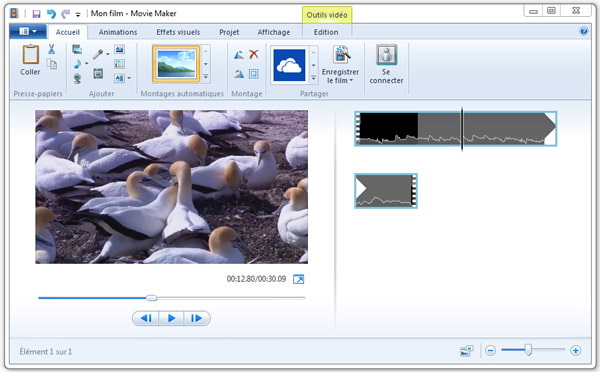Redo action in title bar
Viewport: 600px width, 372px height.
pos(65,14)
